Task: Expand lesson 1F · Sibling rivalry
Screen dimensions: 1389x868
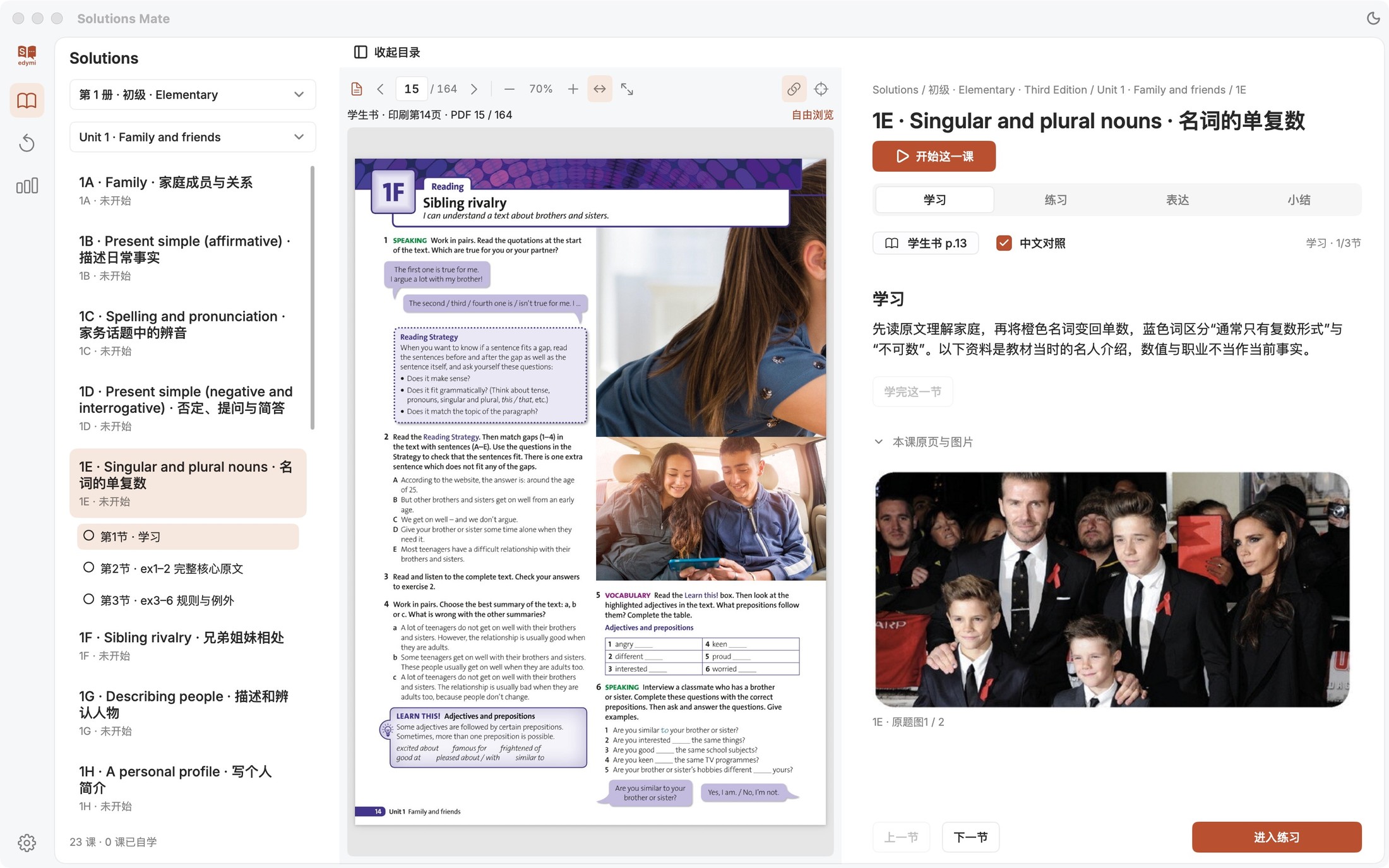Action: tap(188, 646)
